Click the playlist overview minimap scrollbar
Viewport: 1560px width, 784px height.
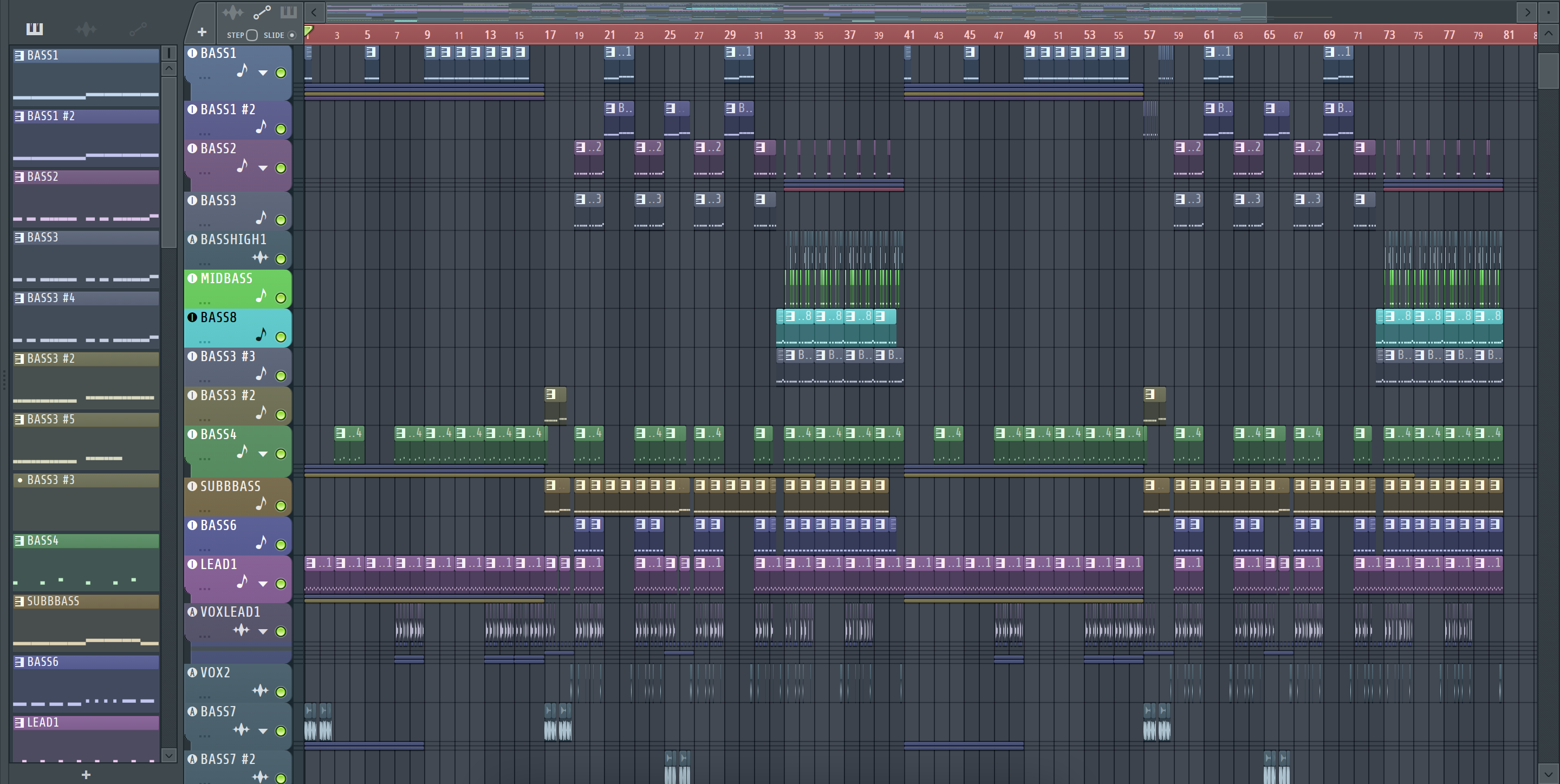796,12
